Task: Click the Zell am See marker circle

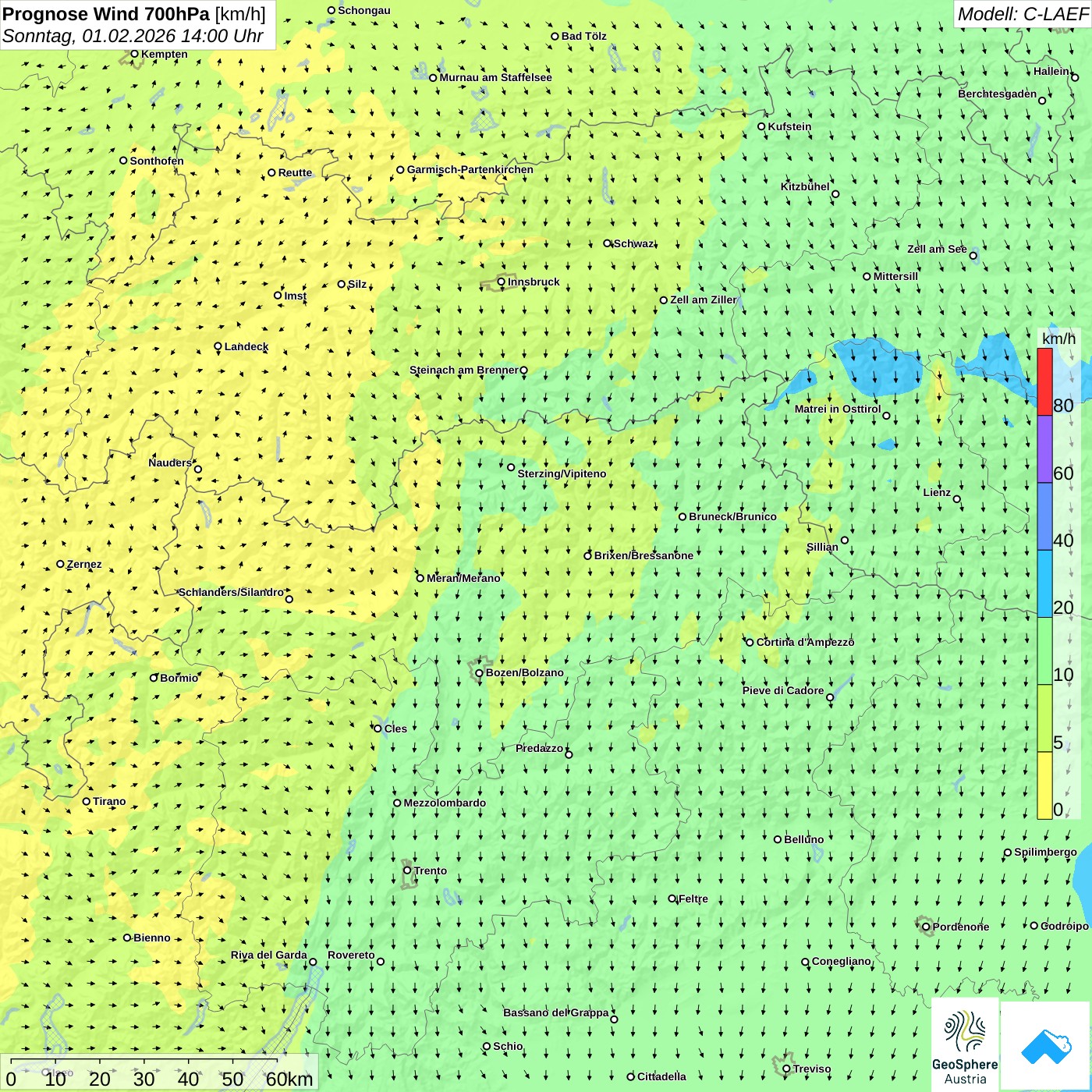Action: click(x=973, y=255)
